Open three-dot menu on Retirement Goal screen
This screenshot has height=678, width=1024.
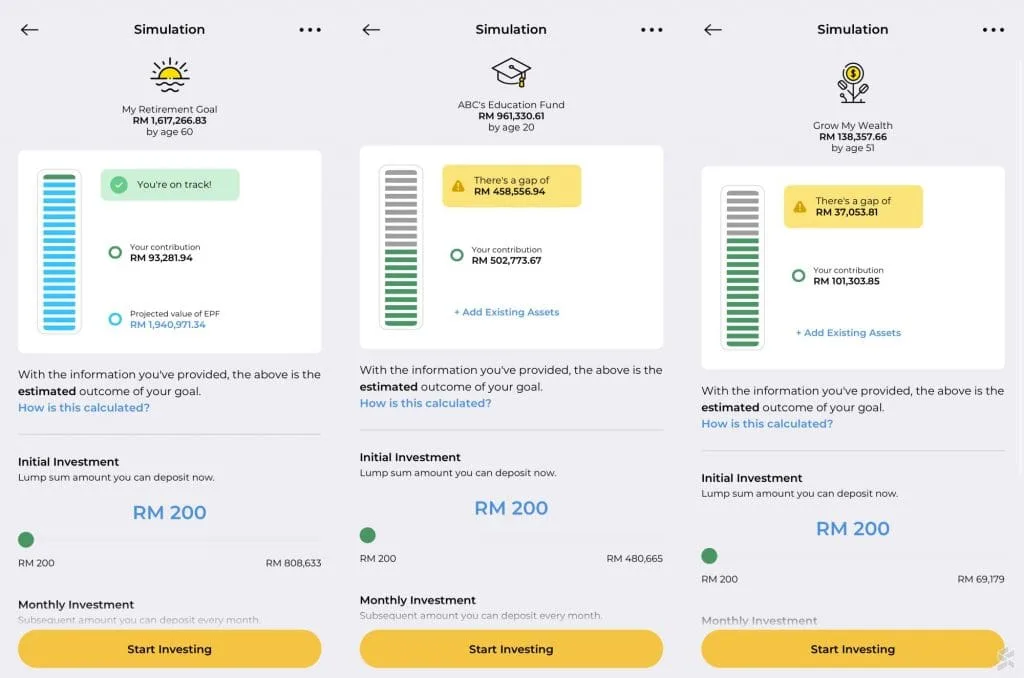[x=310, y=30]
